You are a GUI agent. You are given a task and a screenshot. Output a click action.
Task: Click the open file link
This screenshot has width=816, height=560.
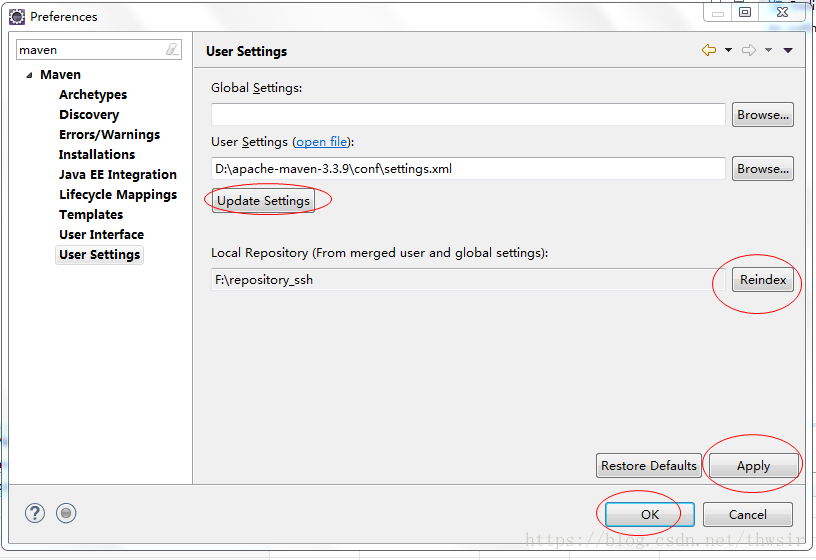pyautogui.click(x=322, y=142)
